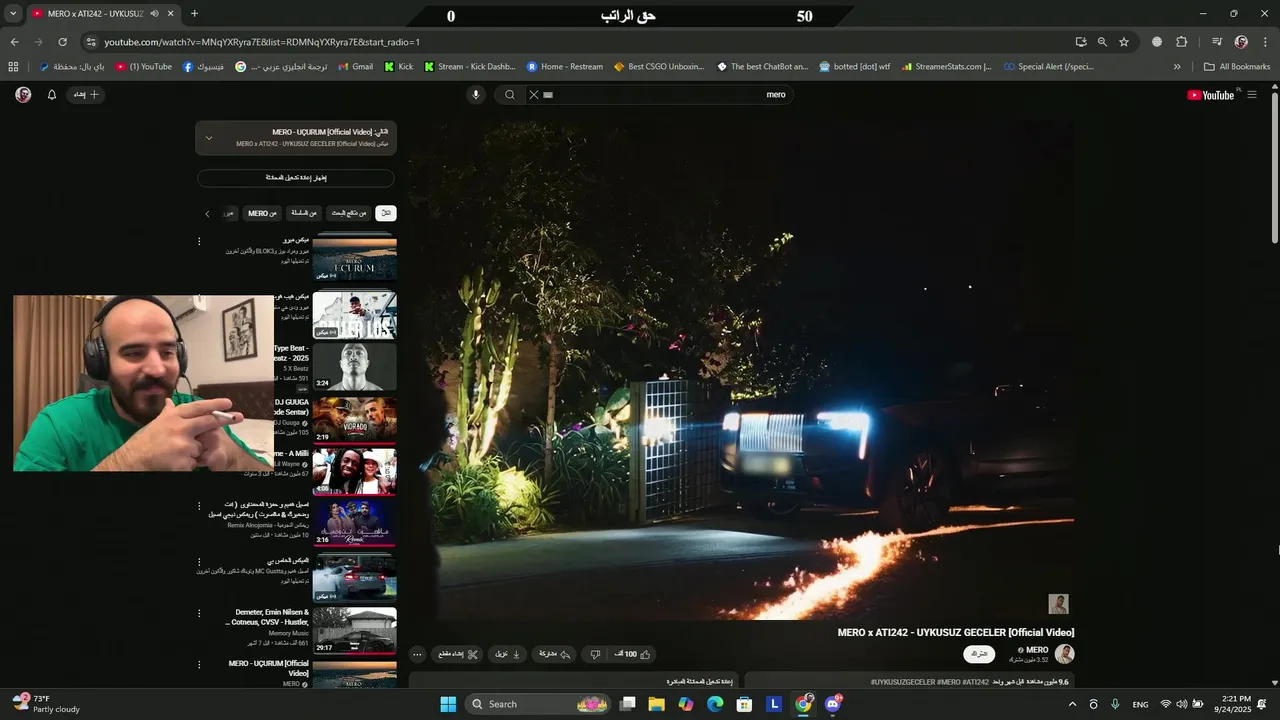Click the MERO channel avatar
Image resolution: width=1280 pixels, height=720 pixels.
pyautogui.click(x=1065, y=654)
